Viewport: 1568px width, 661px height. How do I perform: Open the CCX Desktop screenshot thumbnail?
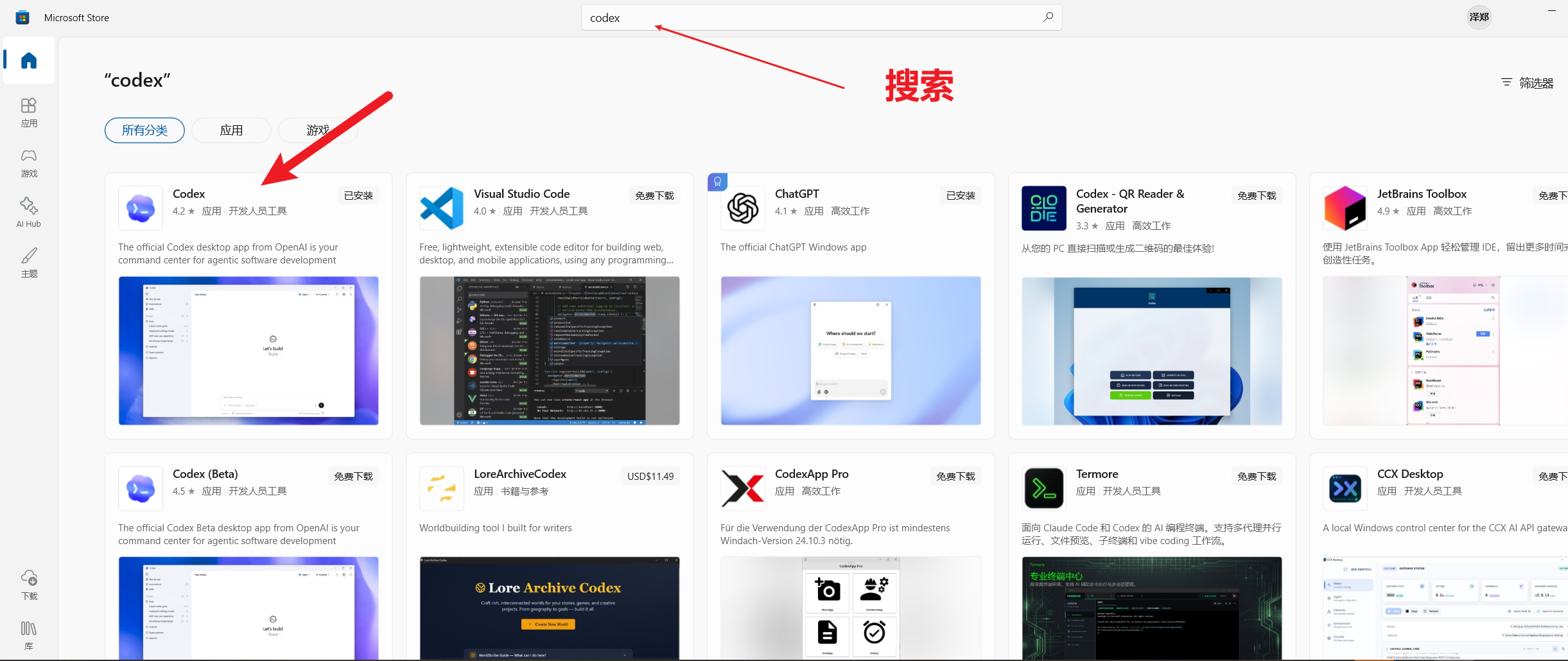pyautogui.click(x=1445, y=608)
